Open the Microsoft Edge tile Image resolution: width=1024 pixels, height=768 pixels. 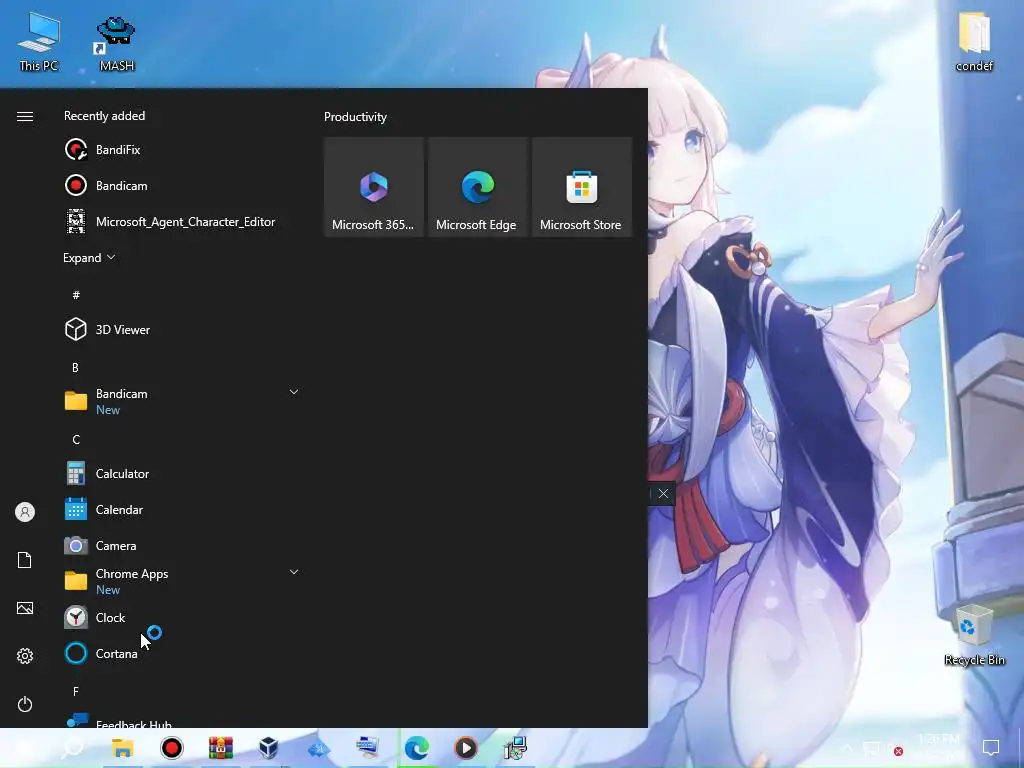point(477,187)
